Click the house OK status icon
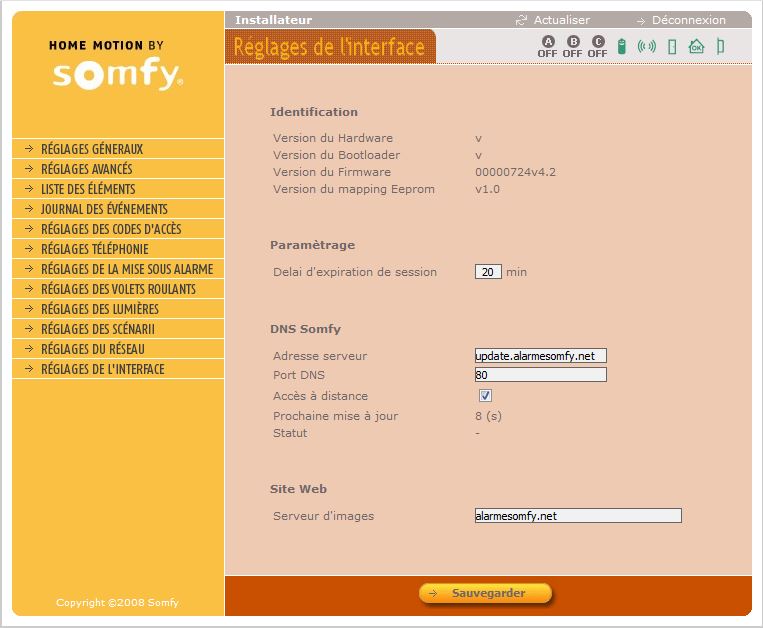Screen dimensions: 763x628 [x=696, y=46]
